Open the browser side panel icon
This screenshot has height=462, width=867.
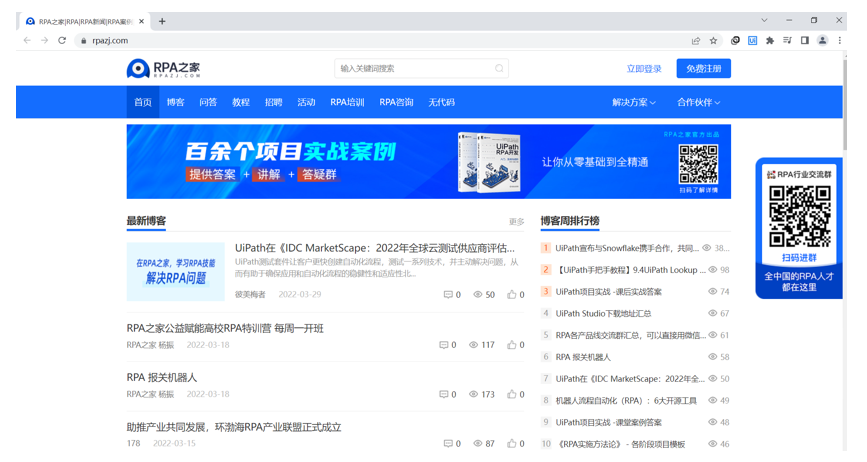(805, 40)
